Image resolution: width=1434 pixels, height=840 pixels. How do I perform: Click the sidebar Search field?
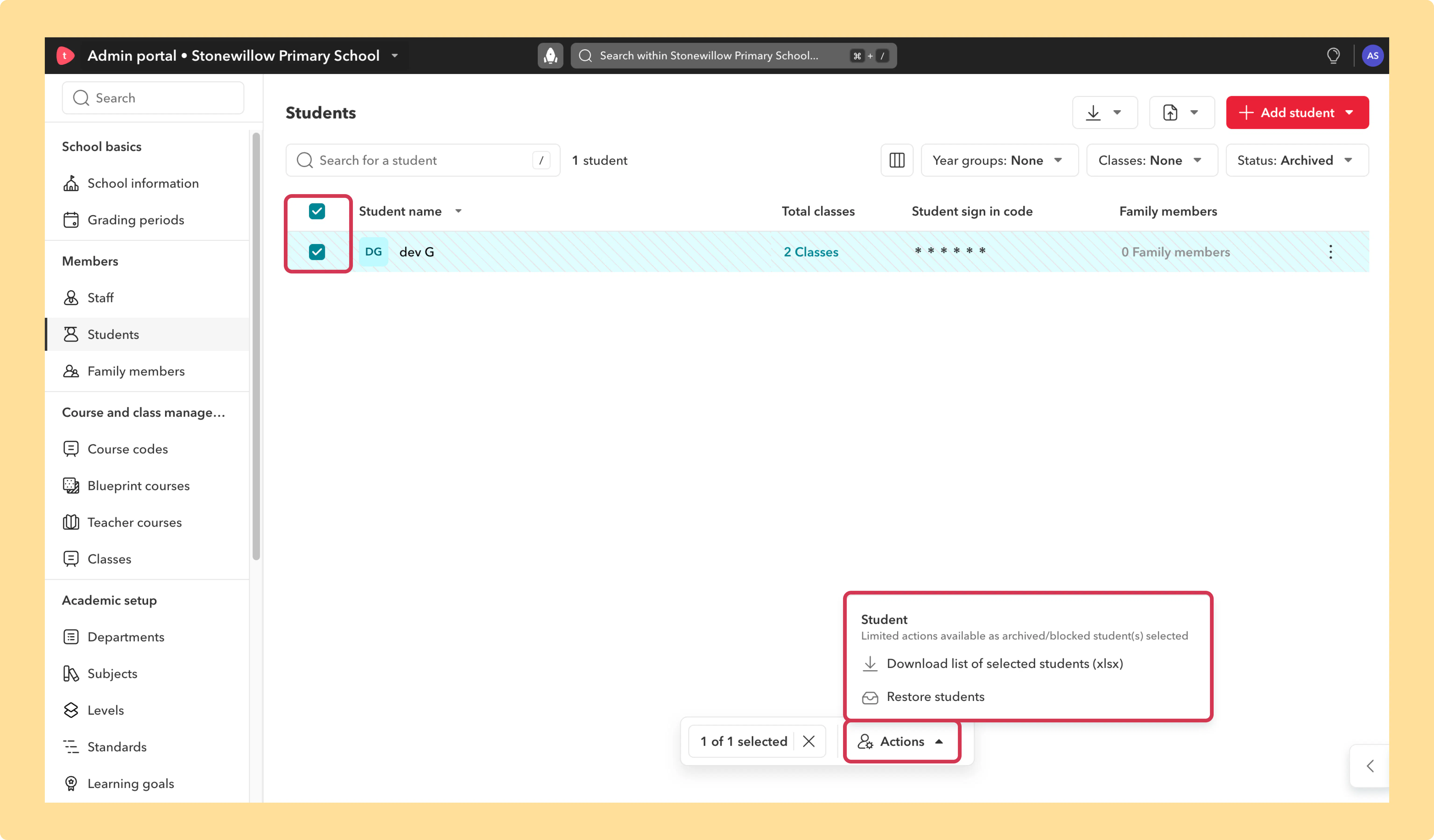coord(153,98)
